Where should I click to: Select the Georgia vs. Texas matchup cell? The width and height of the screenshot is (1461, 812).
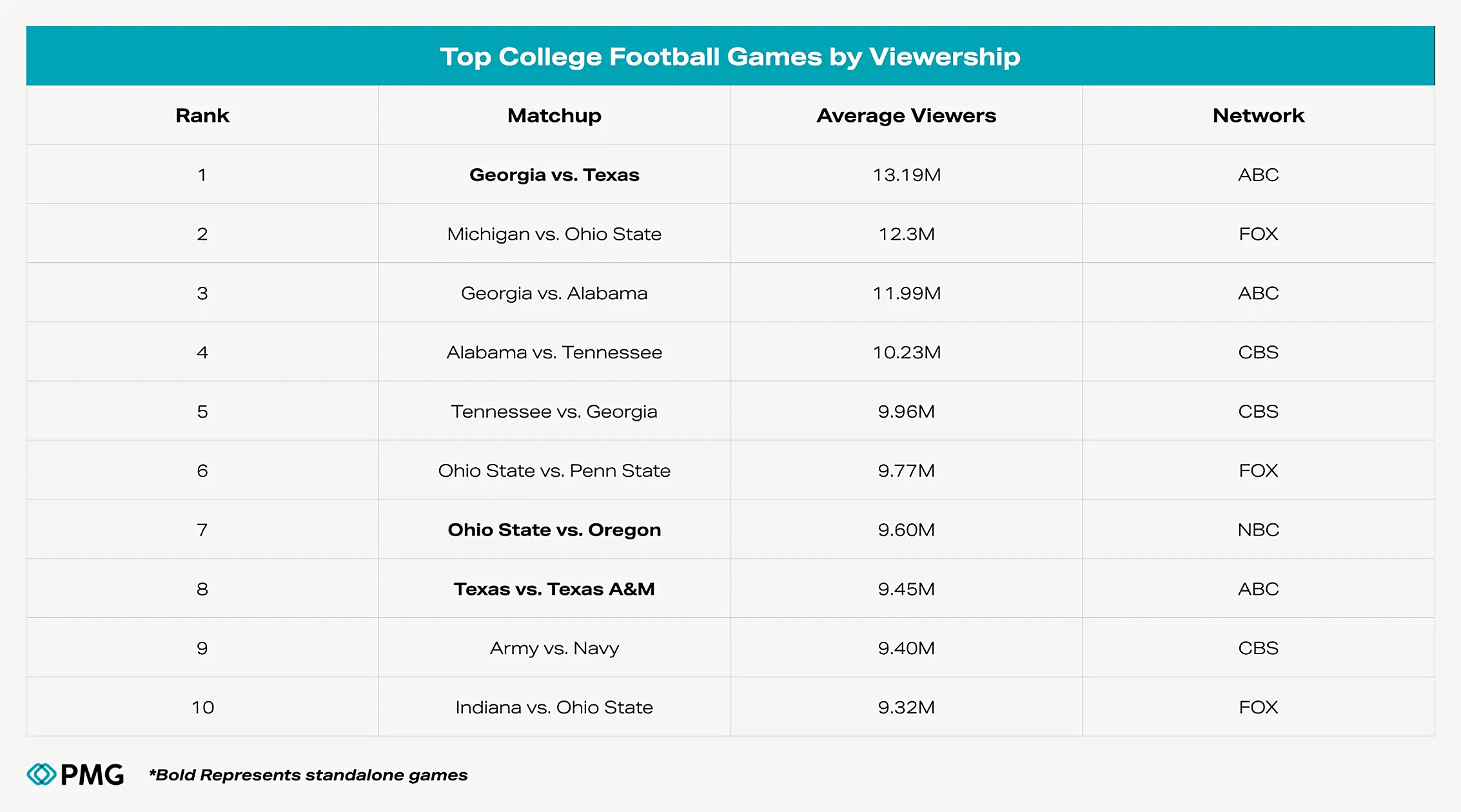(x=554, y=175)
